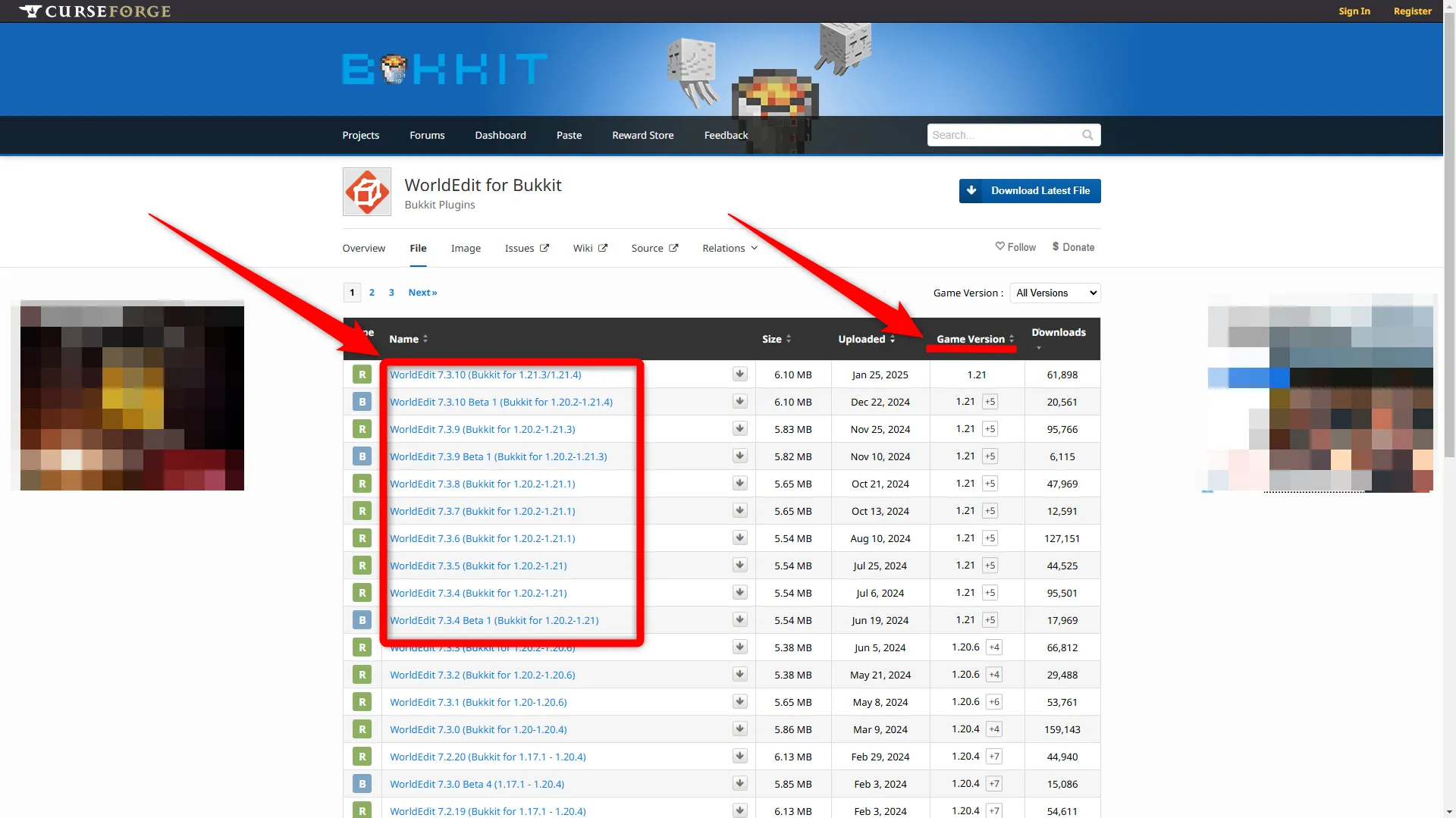1456x818 pixels.
Task: Open the File tab
Action: click(418, 248)
